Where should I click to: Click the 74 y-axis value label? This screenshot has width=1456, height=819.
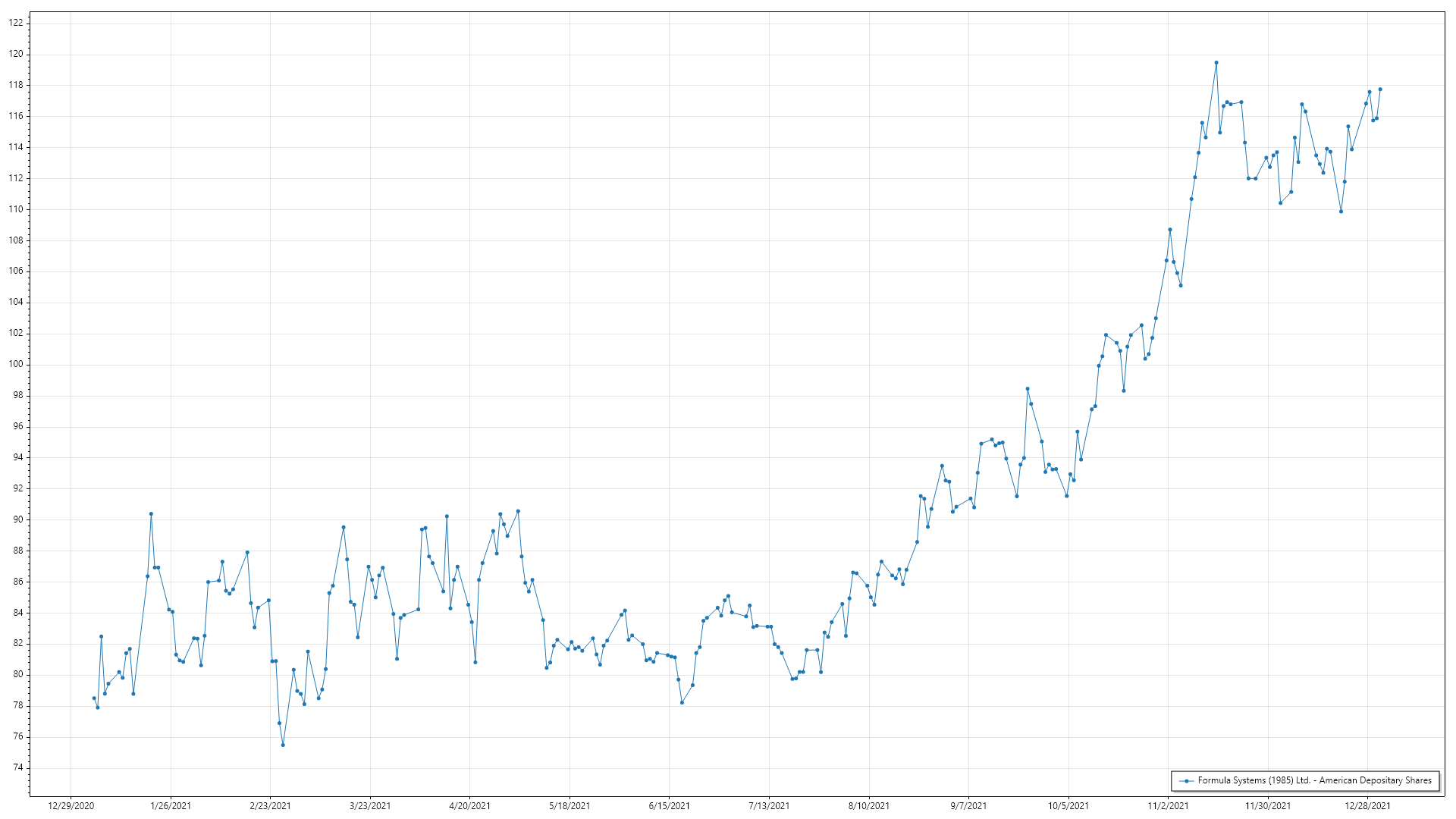tap(18, 767)
